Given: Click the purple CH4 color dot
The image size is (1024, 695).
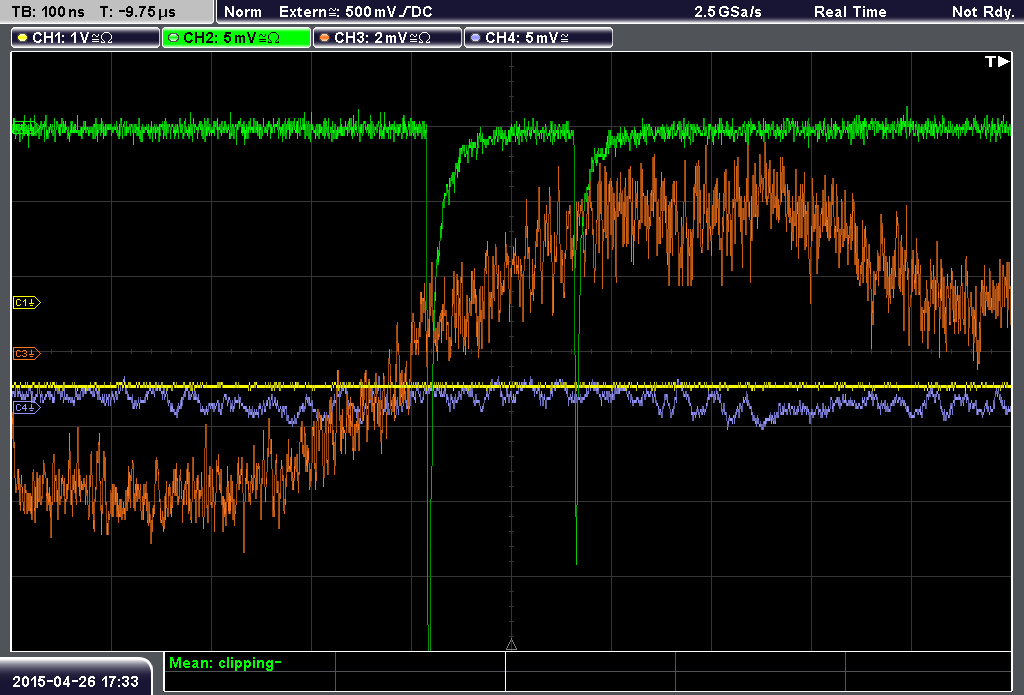Looking at the screenshot, I should [475, 38].
